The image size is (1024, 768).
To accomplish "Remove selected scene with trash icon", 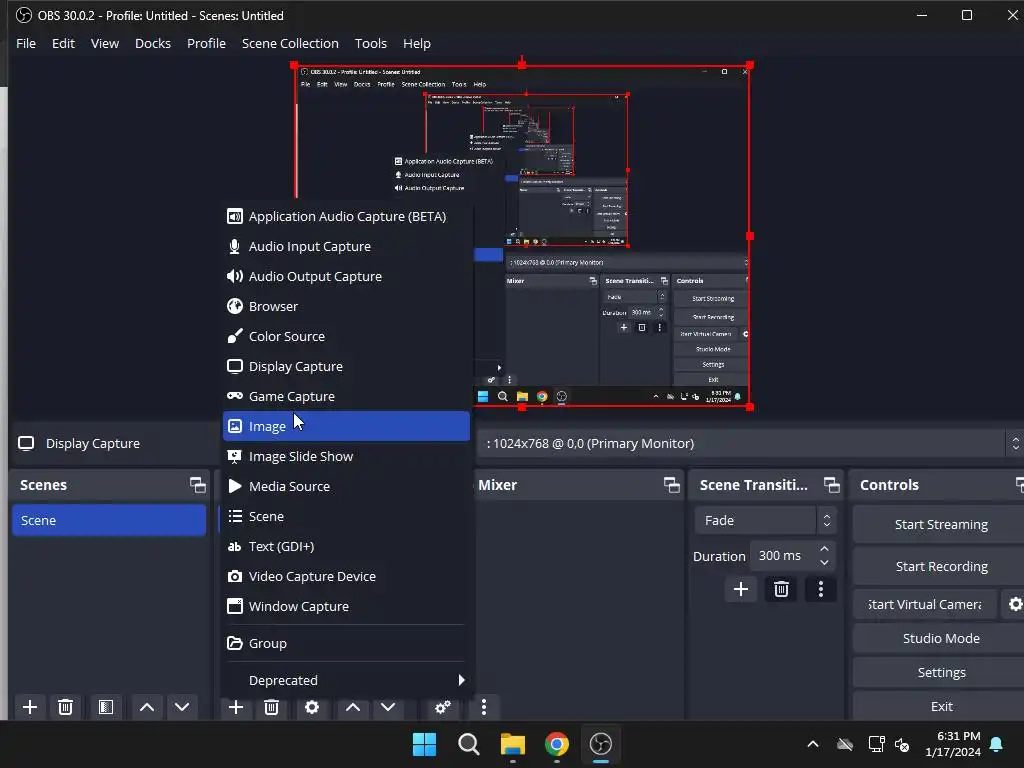I will (65, 707).
